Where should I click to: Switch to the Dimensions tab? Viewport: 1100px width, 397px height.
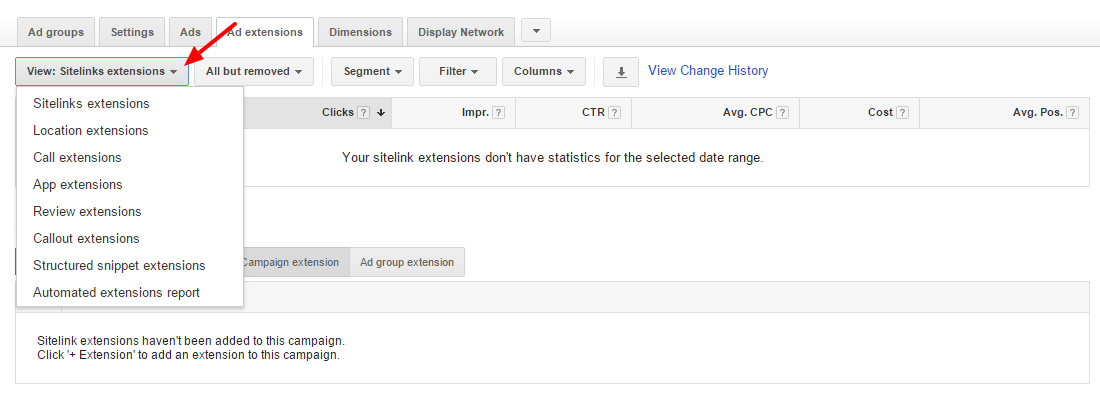[x=361, y=32]
